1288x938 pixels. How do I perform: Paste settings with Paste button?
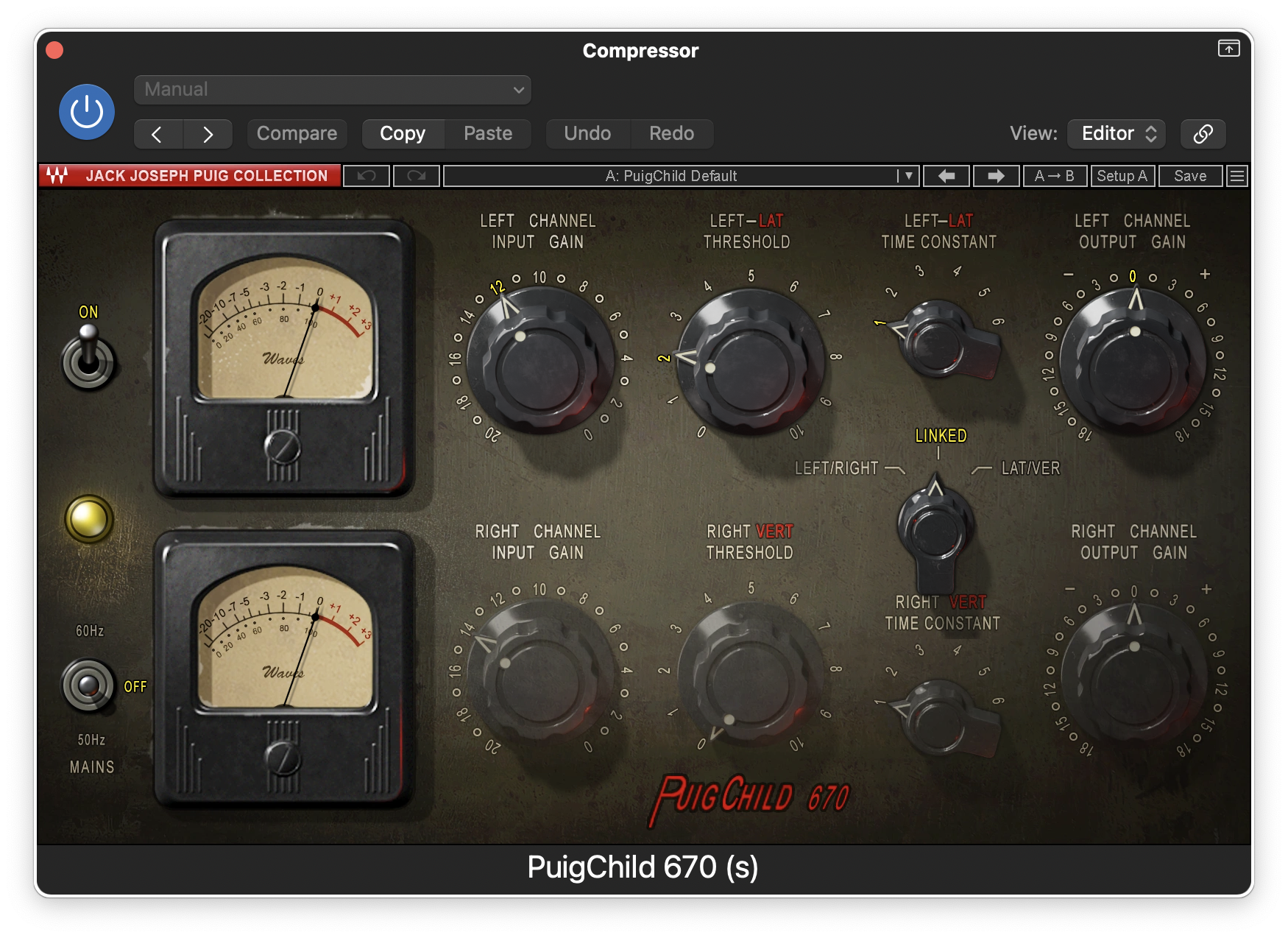[x=488, y=134]
